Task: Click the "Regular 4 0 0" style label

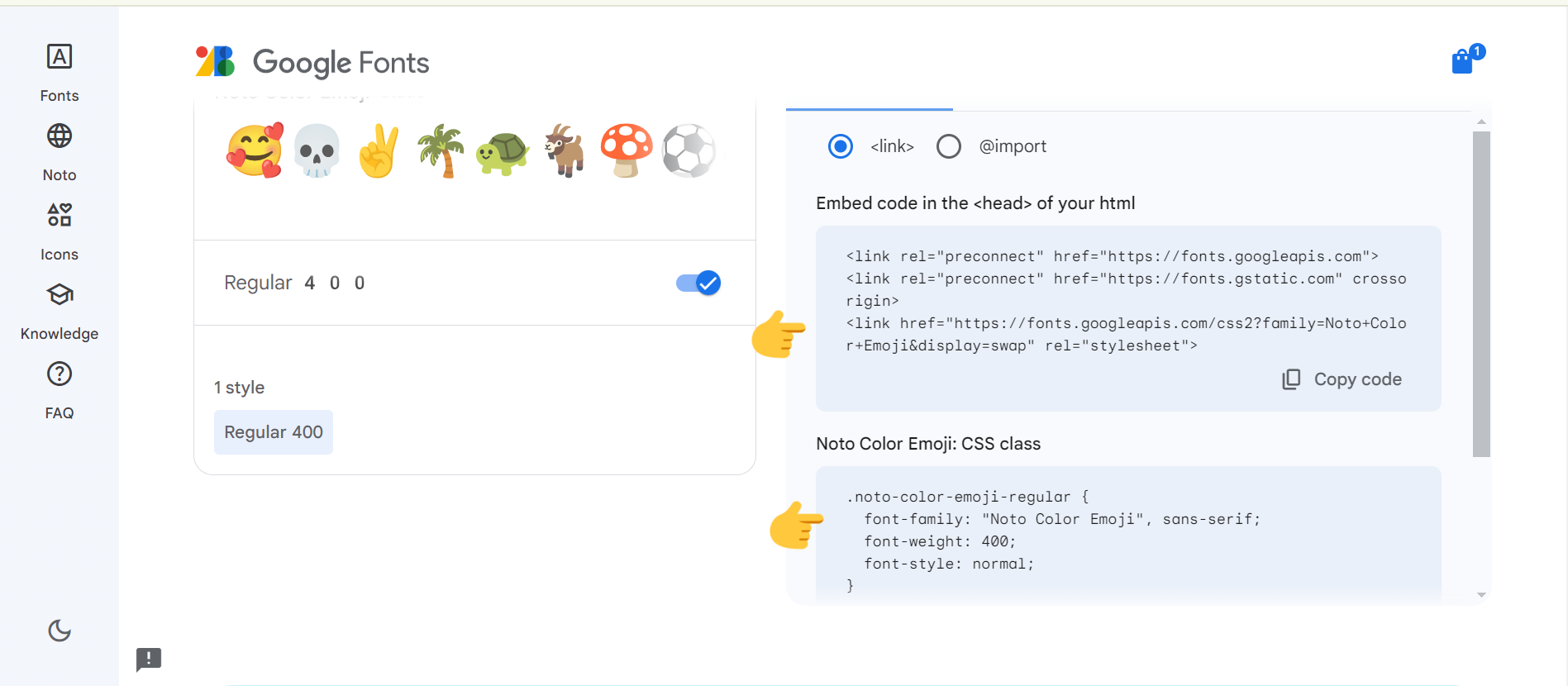Action: (295, 283)
